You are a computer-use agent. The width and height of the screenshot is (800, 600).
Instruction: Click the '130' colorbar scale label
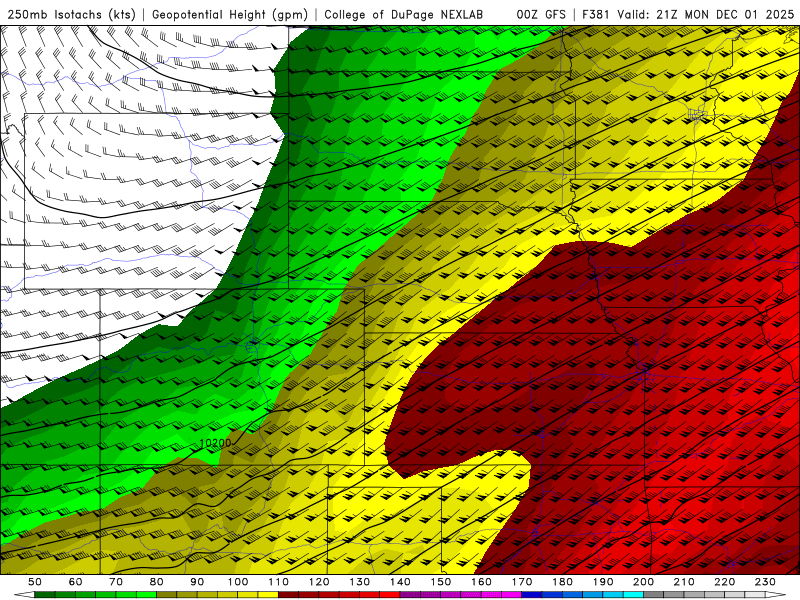point(360,582)
